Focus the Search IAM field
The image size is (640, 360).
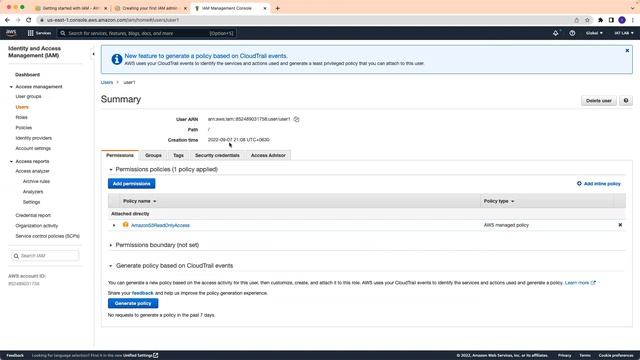pyautogui.click(x=45, y=256)
